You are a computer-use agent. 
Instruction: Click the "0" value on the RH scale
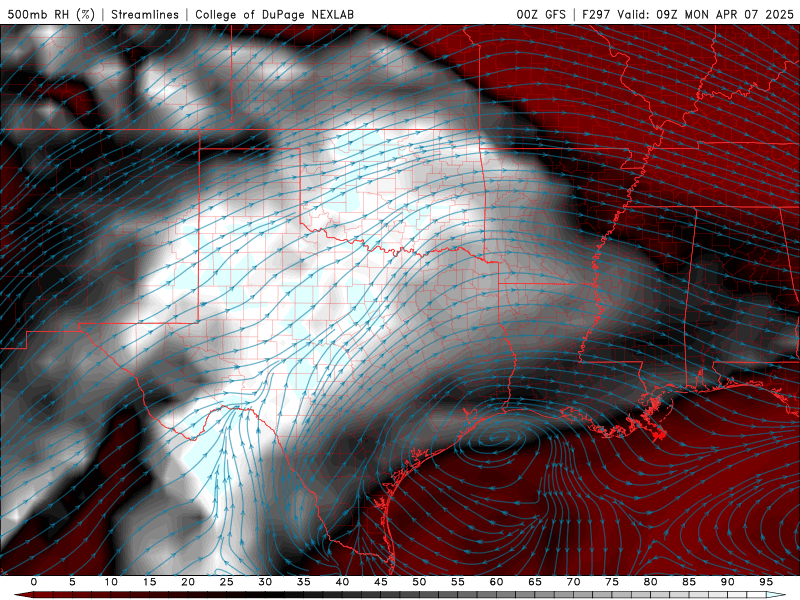[x=34, y=582]
